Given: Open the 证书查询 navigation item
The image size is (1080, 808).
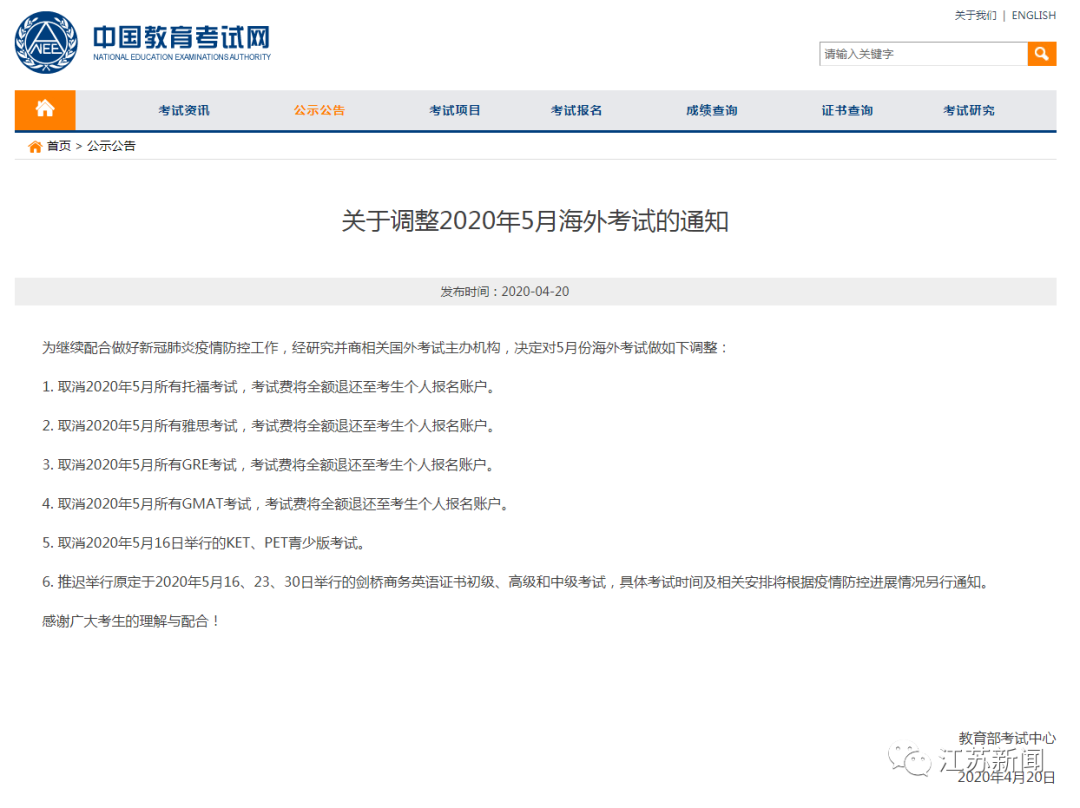Looking at the screenshot, I should 847,111.
